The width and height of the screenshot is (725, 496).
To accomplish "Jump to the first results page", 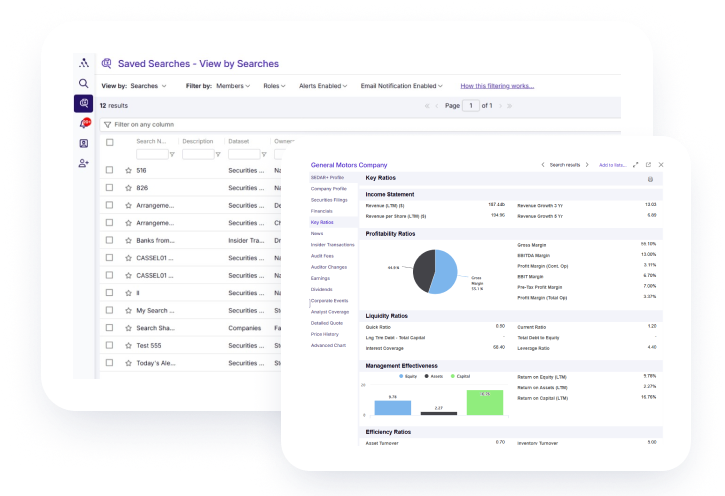I will point(427,106).
